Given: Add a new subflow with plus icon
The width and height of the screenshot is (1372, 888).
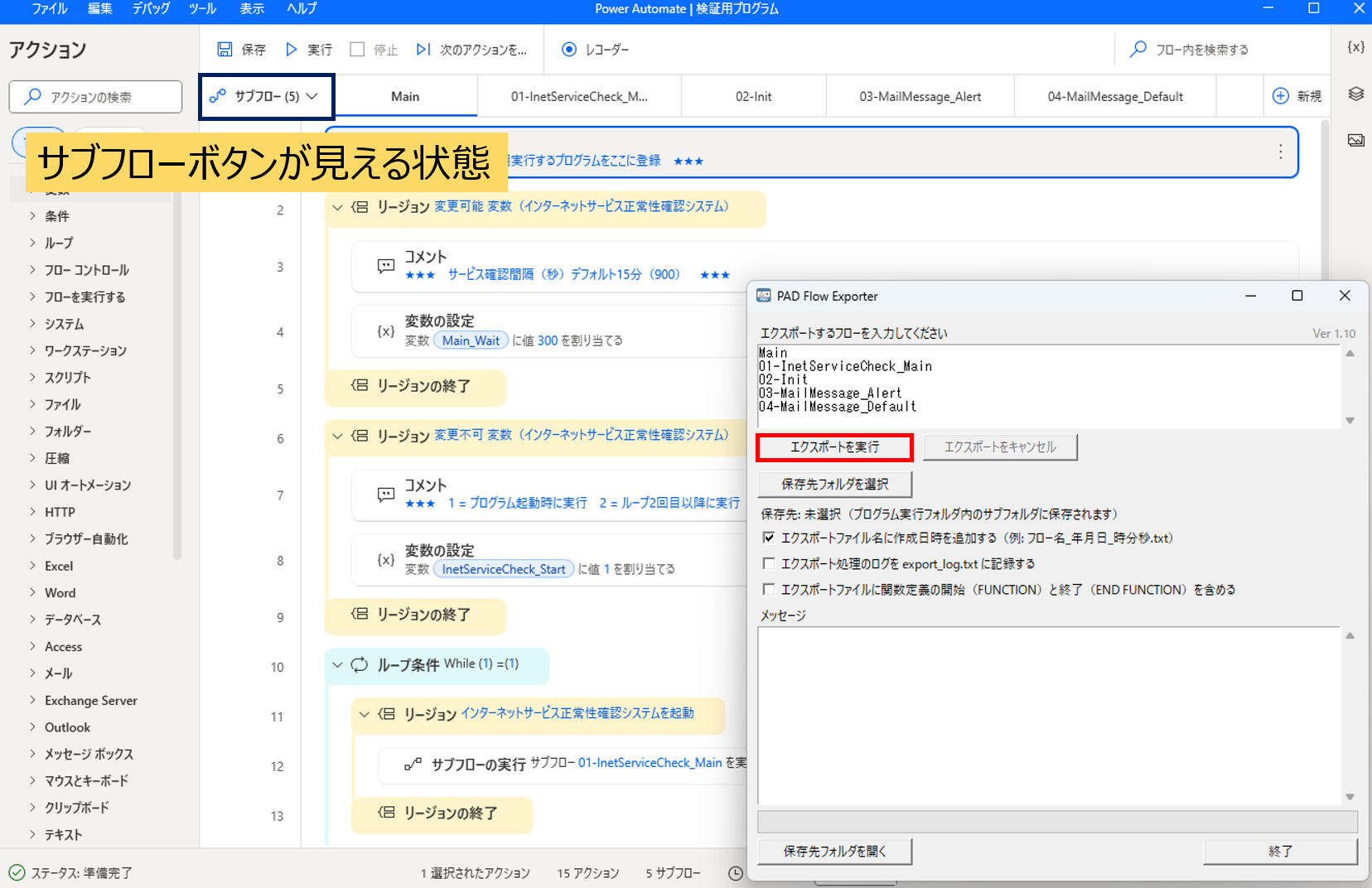Looking at the screenshot, I should click(1280, 96).
